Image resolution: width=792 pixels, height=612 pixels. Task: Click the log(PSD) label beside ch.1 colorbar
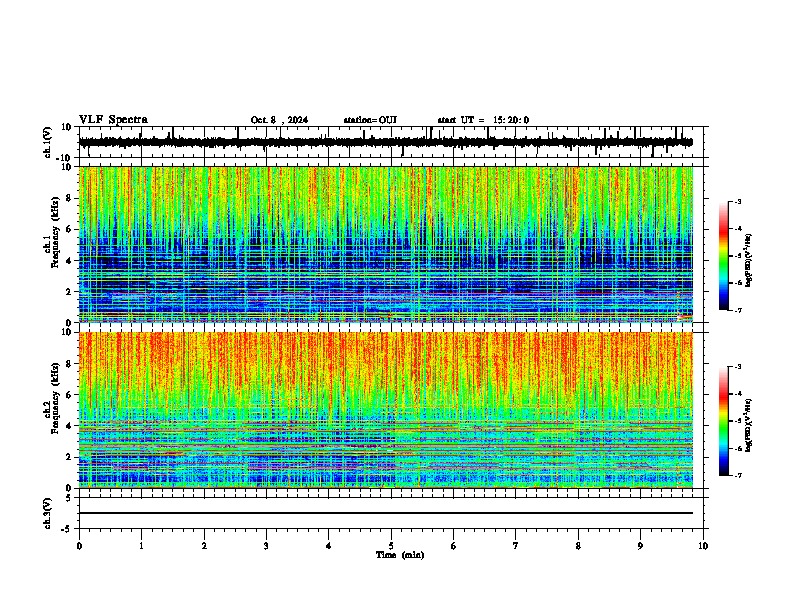pos(748,261)
